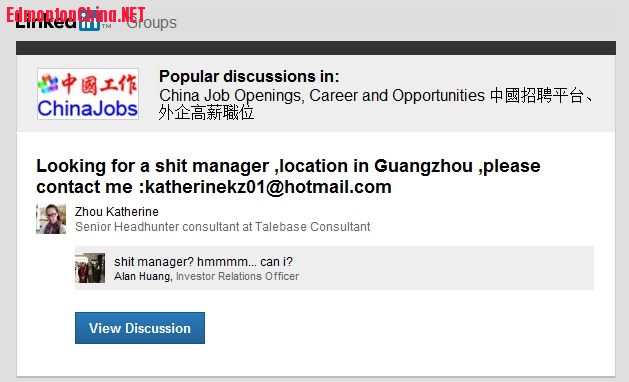Click the katherinekz01@hotmail.com email address
The width and height of the screenshot is (629, 382).
coord(268,187)
